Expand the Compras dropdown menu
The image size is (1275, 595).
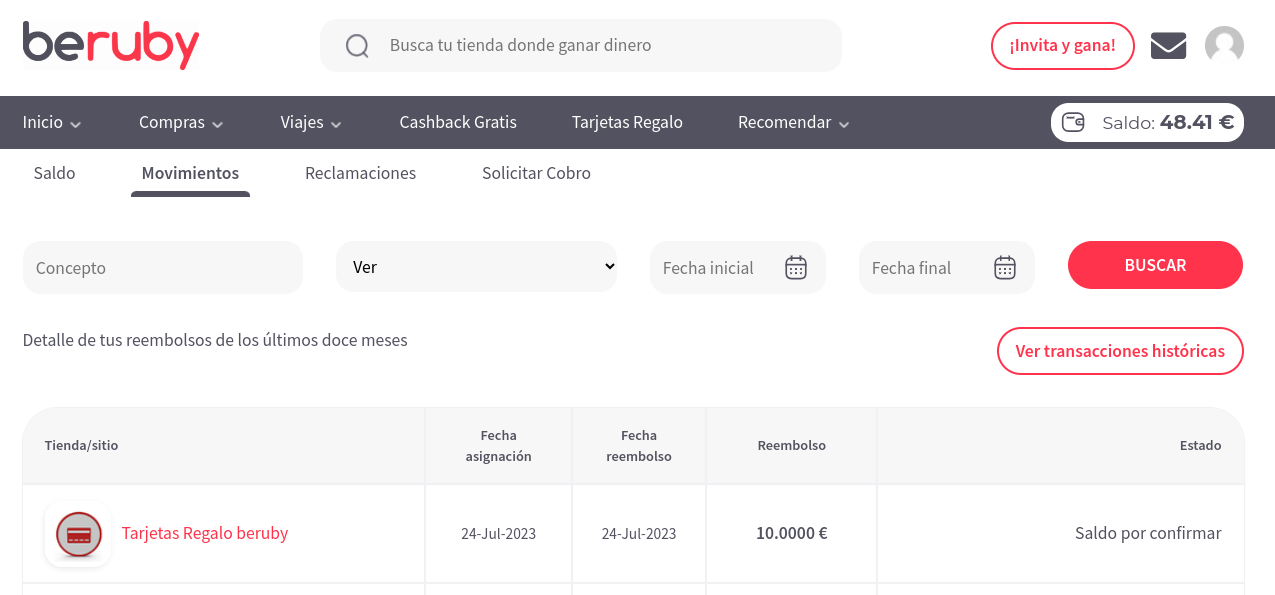pos(181,123)
